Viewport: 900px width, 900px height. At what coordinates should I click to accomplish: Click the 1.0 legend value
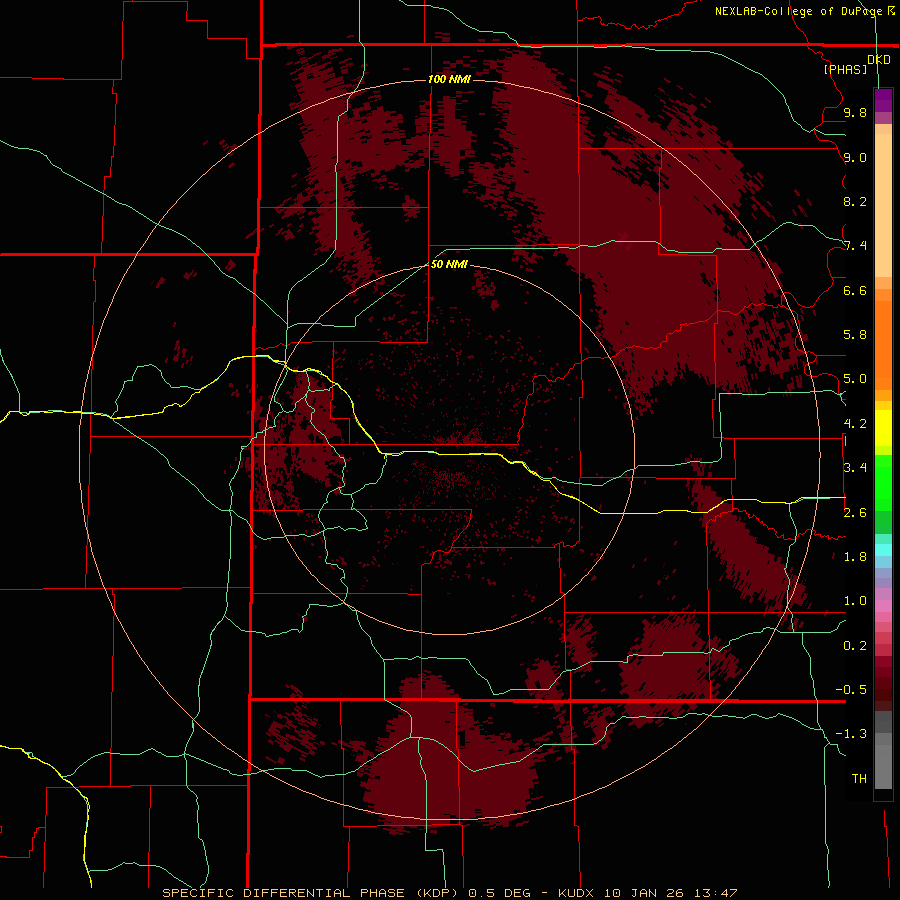[x=855, y=601]
